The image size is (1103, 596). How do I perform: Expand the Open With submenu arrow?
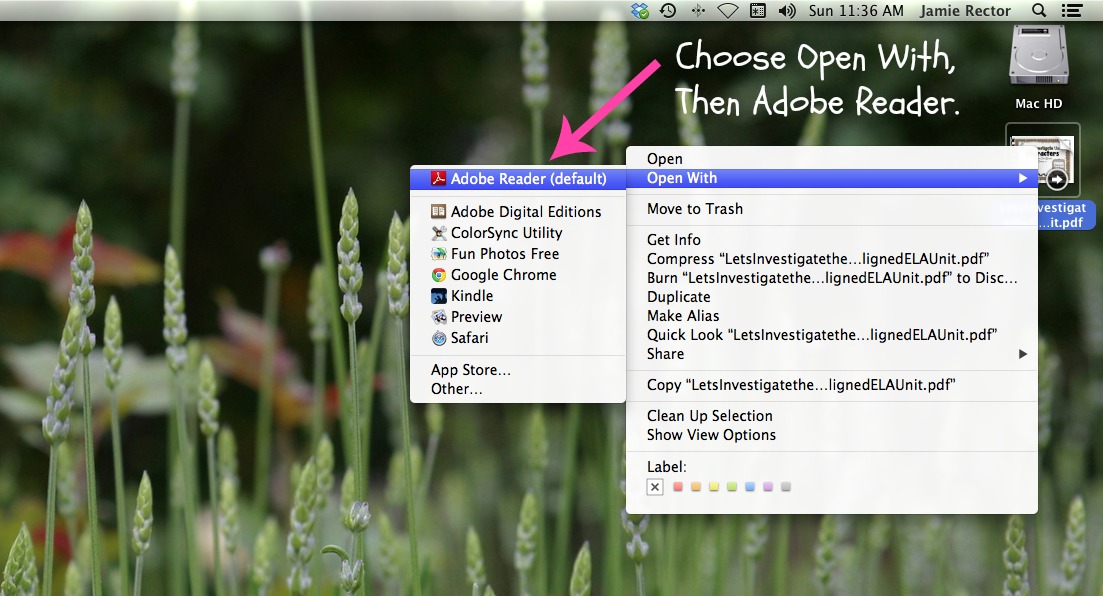[x=1023, y=178]
